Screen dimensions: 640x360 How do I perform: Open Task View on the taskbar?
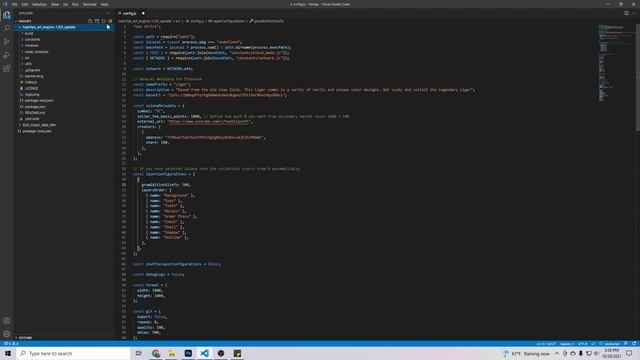click(x=139, y=353)
